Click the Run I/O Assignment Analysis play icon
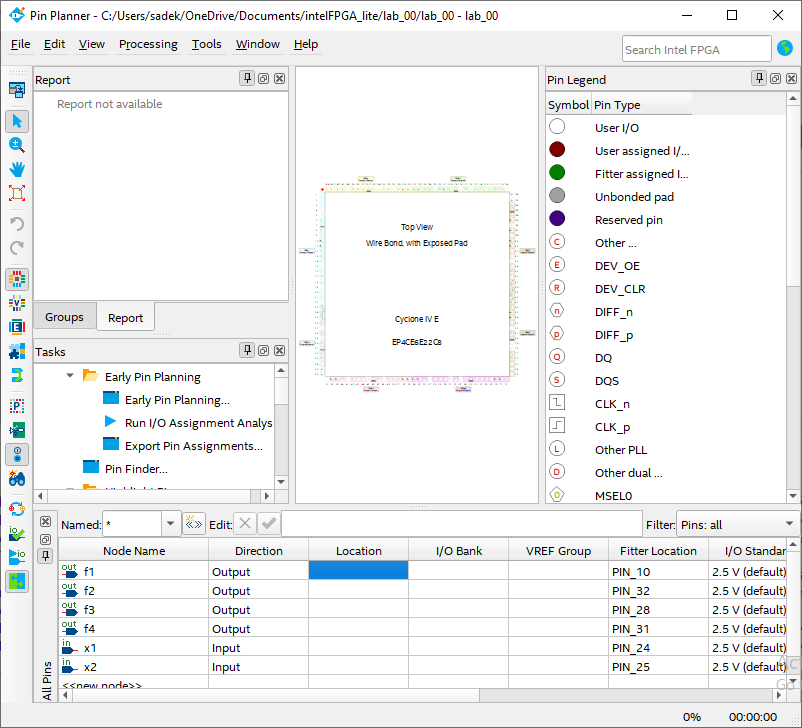This screenshot has width=802, height=728. 110,422
